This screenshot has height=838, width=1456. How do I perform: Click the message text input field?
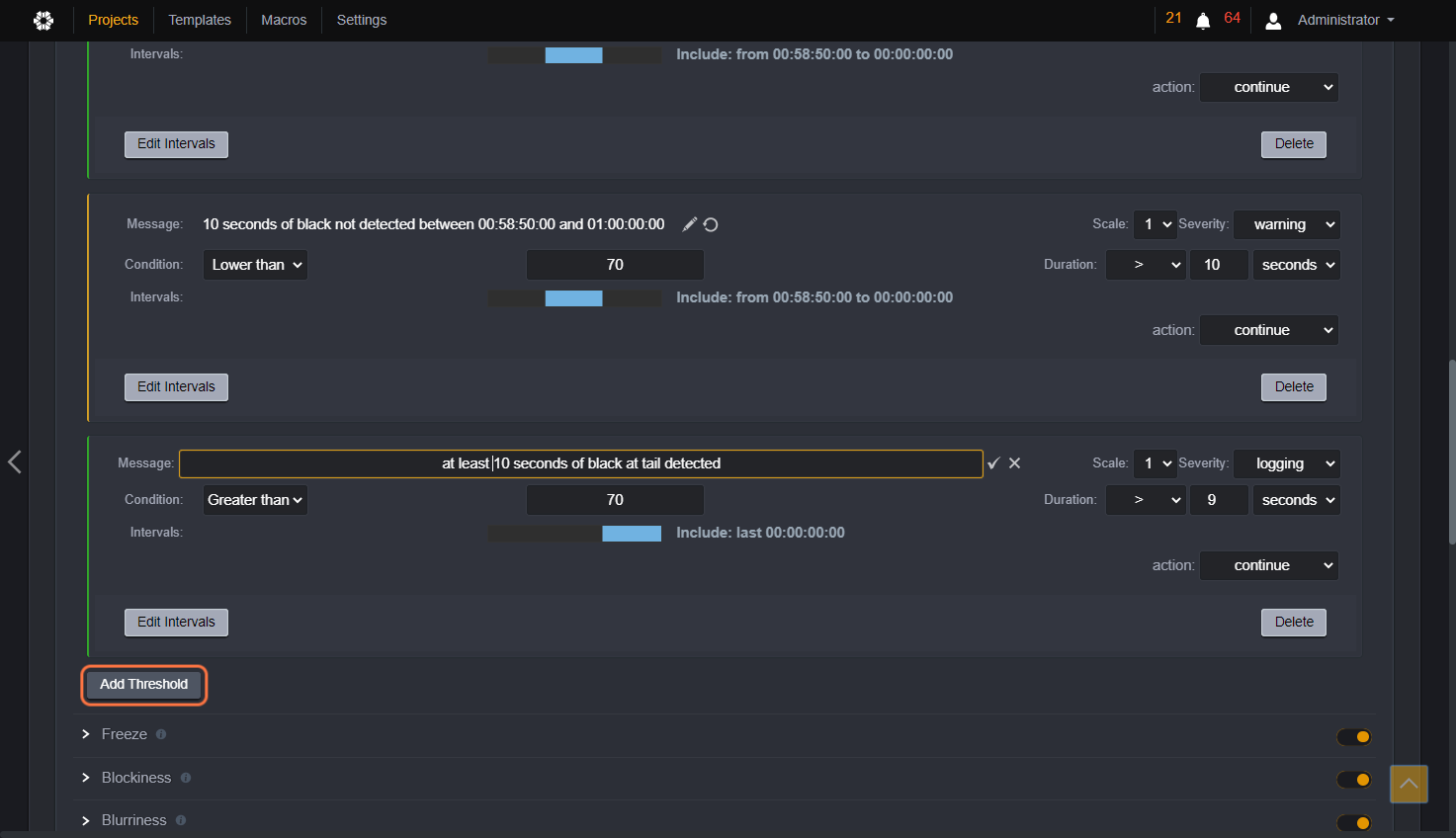point(581,463)
